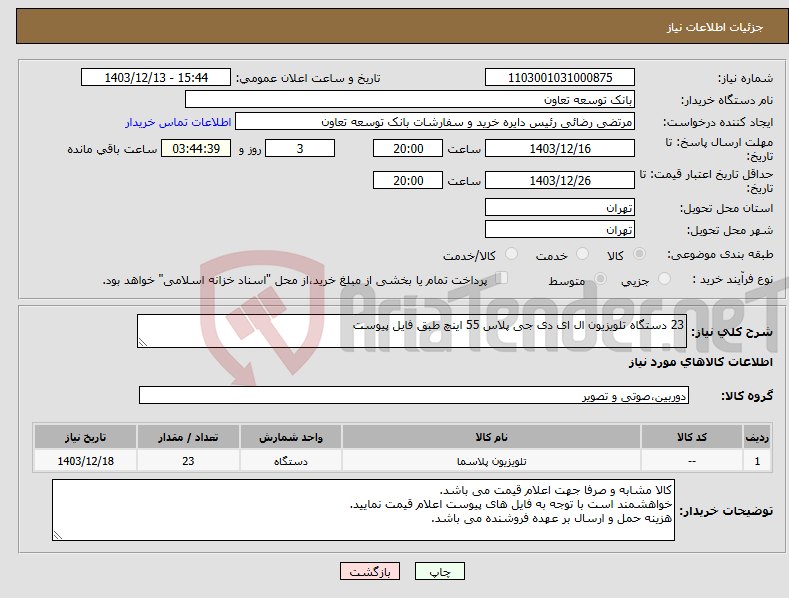789x598 pixels.
Task: Select the کالا radio button
Action: (x=640, y=254)
